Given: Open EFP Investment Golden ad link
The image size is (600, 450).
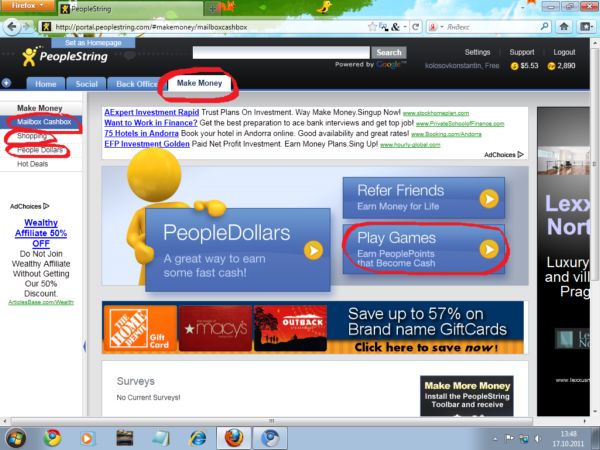Looking at the screenshot, I should [x=147, y=144].
